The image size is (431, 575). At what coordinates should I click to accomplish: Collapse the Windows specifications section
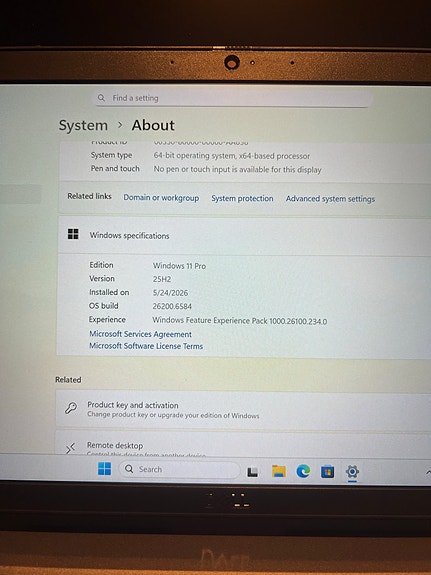pyautogui.click(x=245, y=236)
